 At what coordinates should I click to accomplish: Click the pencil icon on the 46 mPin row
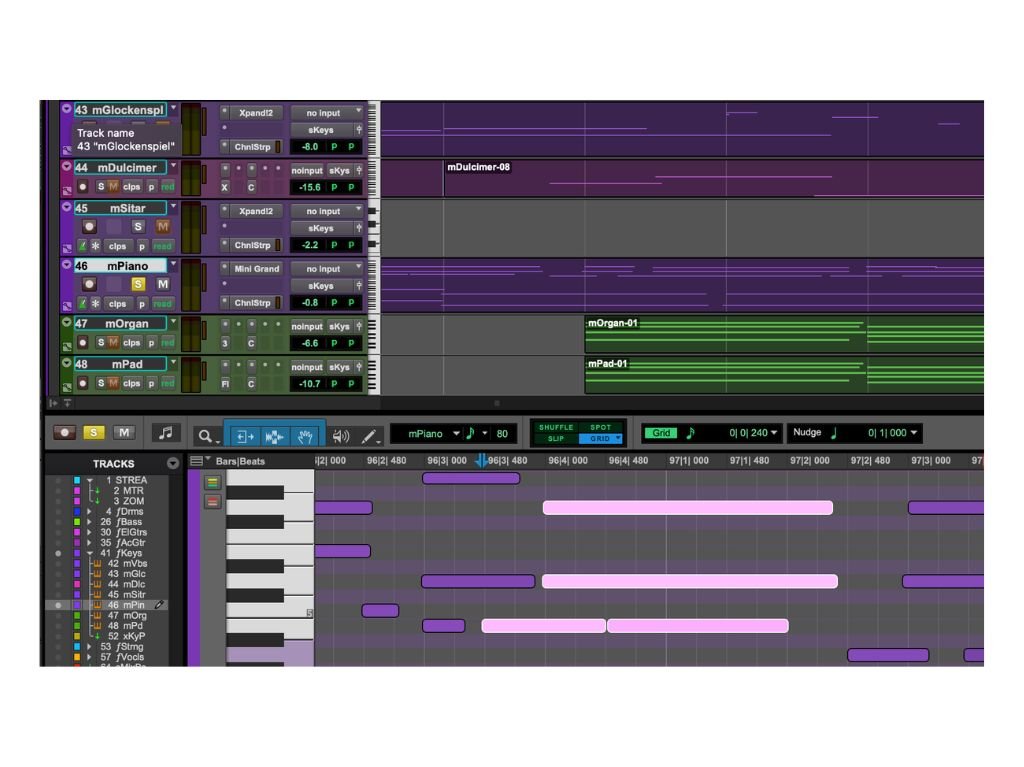(x=159, y=605)
